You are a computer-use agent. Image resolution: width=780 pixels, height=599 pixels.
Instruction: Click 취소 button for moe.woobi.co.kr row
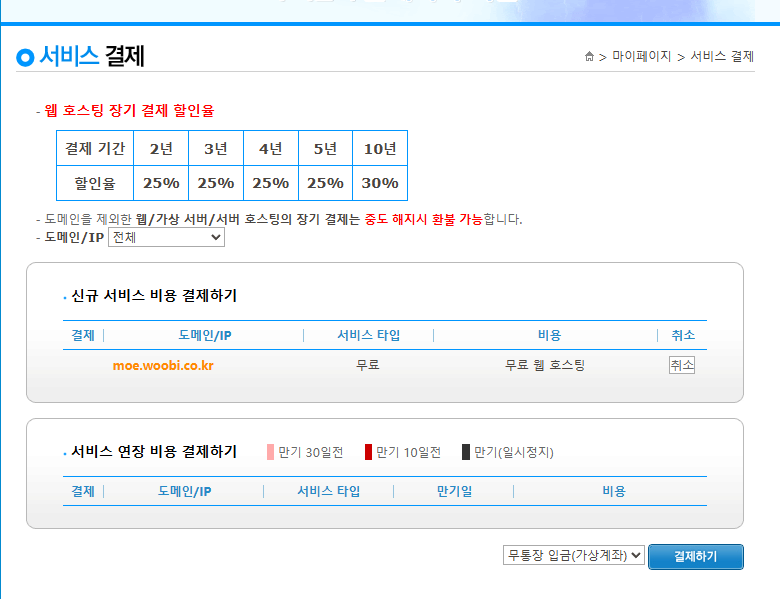click(682, 365)
